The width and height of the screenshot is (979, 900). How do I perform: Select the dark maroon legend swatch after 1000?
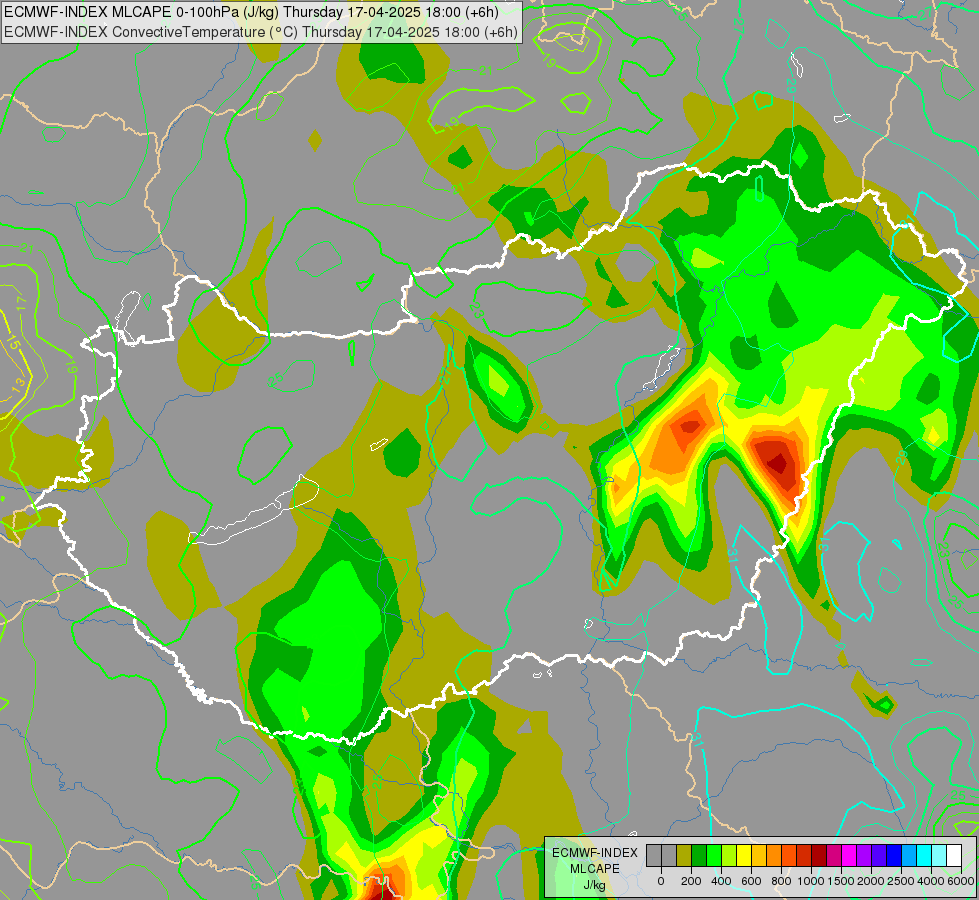[x=820, y=856]
